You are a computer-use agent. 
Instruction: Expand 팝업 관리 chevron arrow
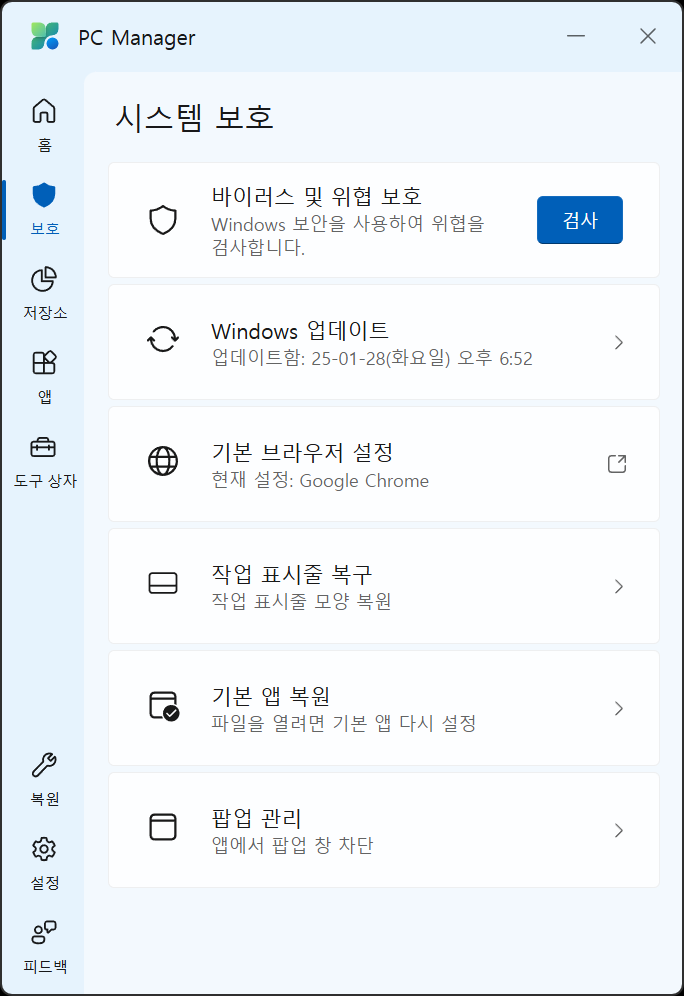coord(619,830)
